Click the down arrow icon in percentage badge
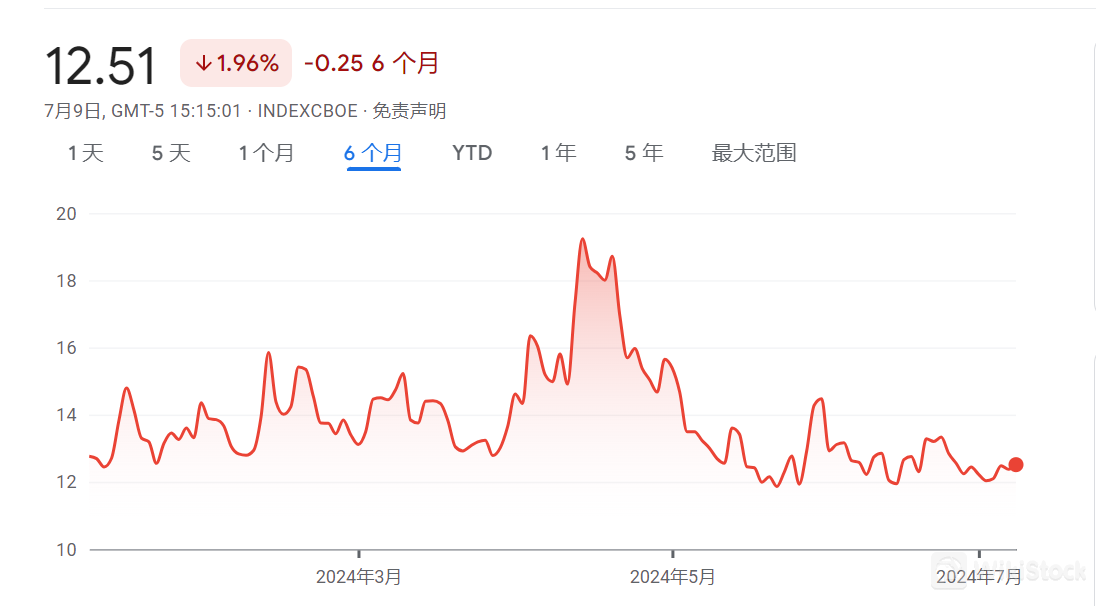 203,64
